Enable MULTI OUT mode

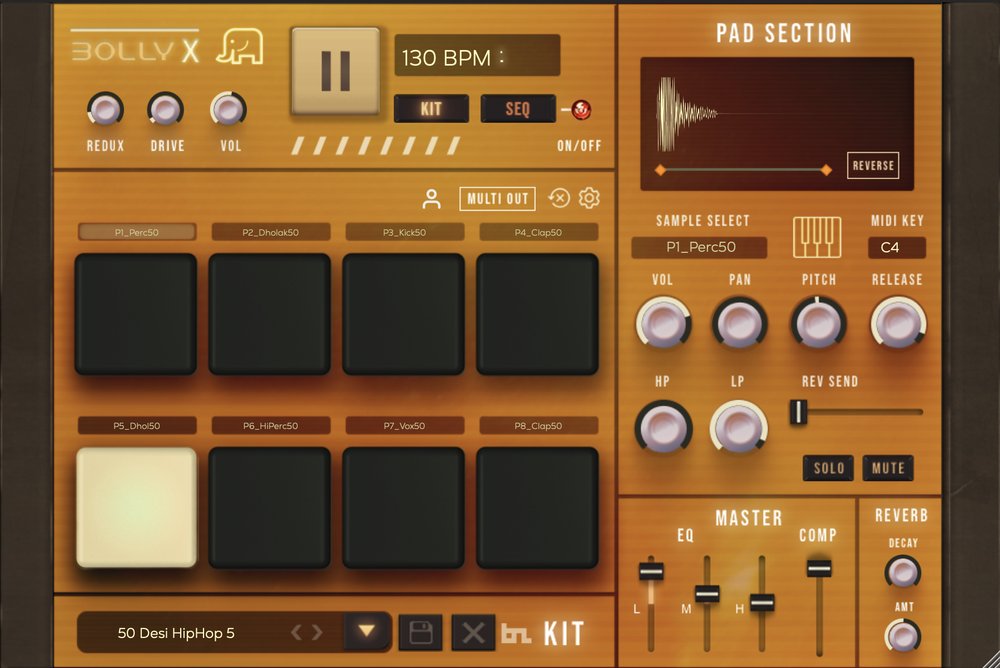(496, 198)
